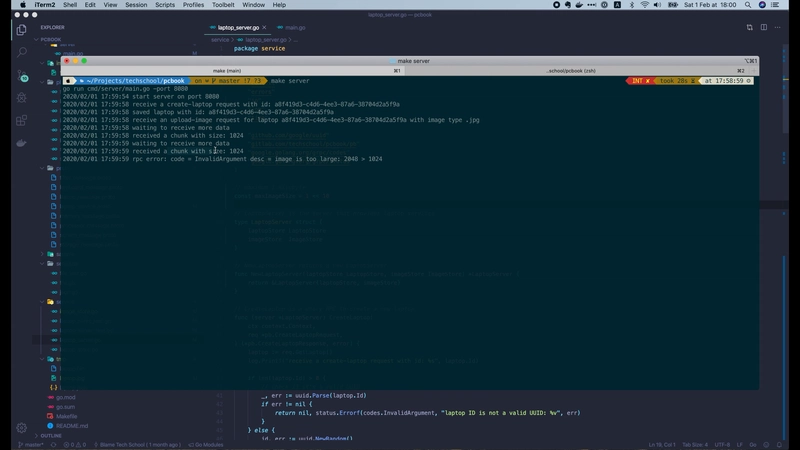Click the input source A icon
800x450 pixels.
tap(617, 5)
